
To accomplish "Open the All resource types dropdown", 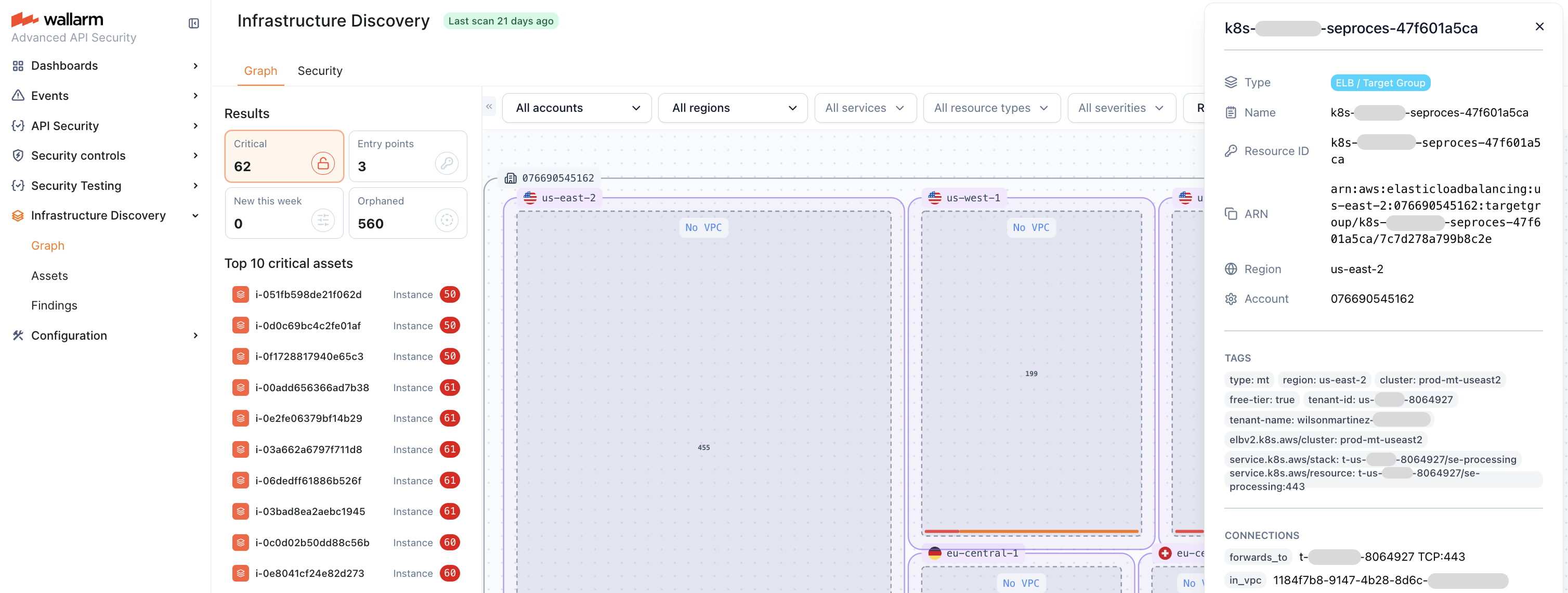I will click(991, 108).
